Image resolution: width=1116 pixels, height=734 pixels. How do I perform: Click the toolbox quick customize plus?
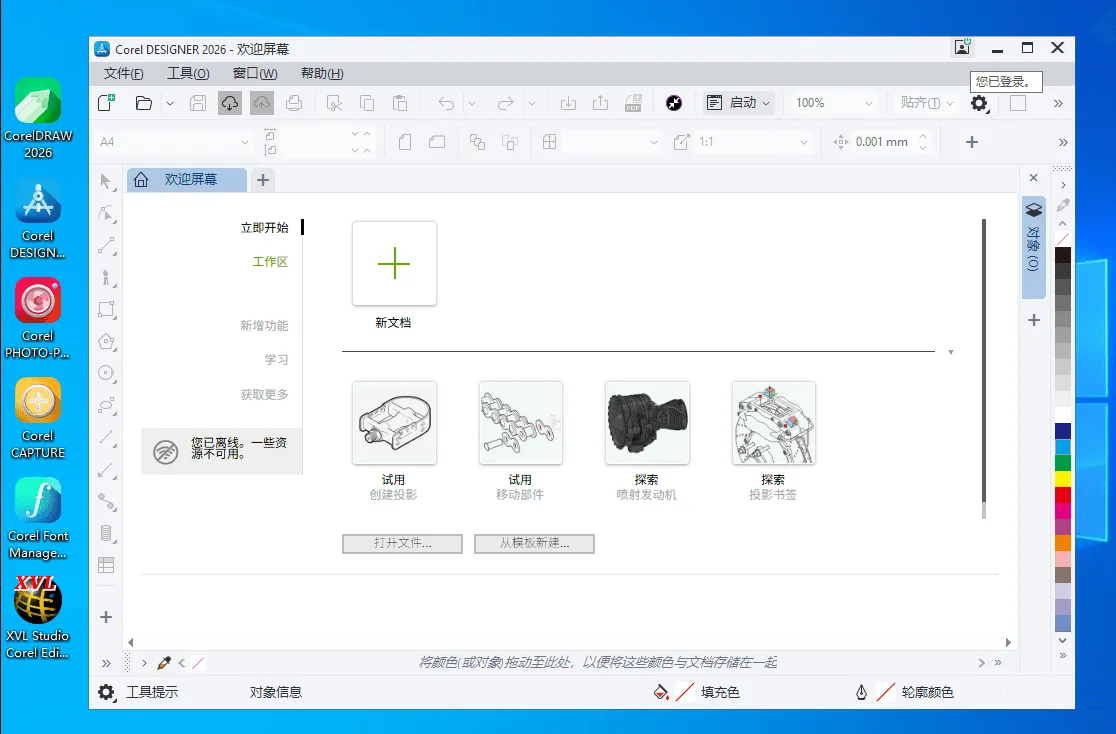tap(106, 617)
